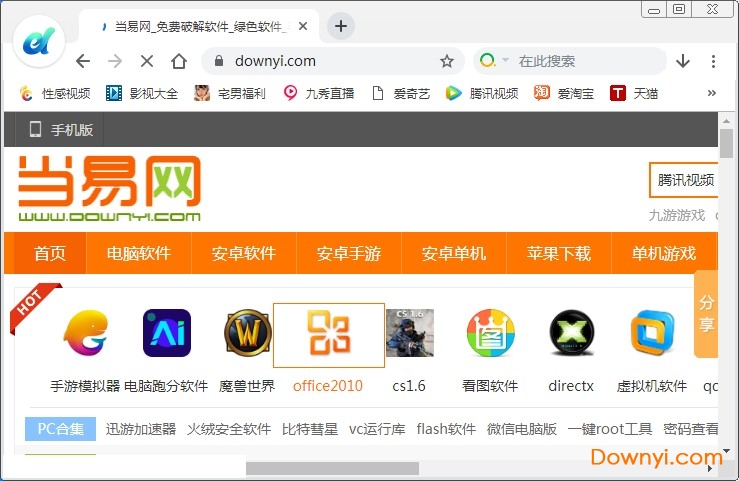This screenshot has height=481, width=739.
Task: Close the 当易网 tab
Action: (x=303, y=26)
